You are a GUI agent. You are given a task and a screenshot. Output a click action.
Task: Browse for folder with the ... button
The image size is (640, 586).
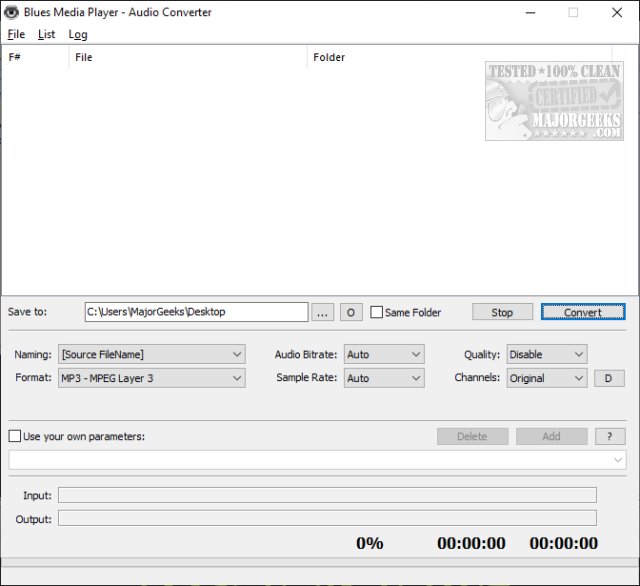point(322,313)
